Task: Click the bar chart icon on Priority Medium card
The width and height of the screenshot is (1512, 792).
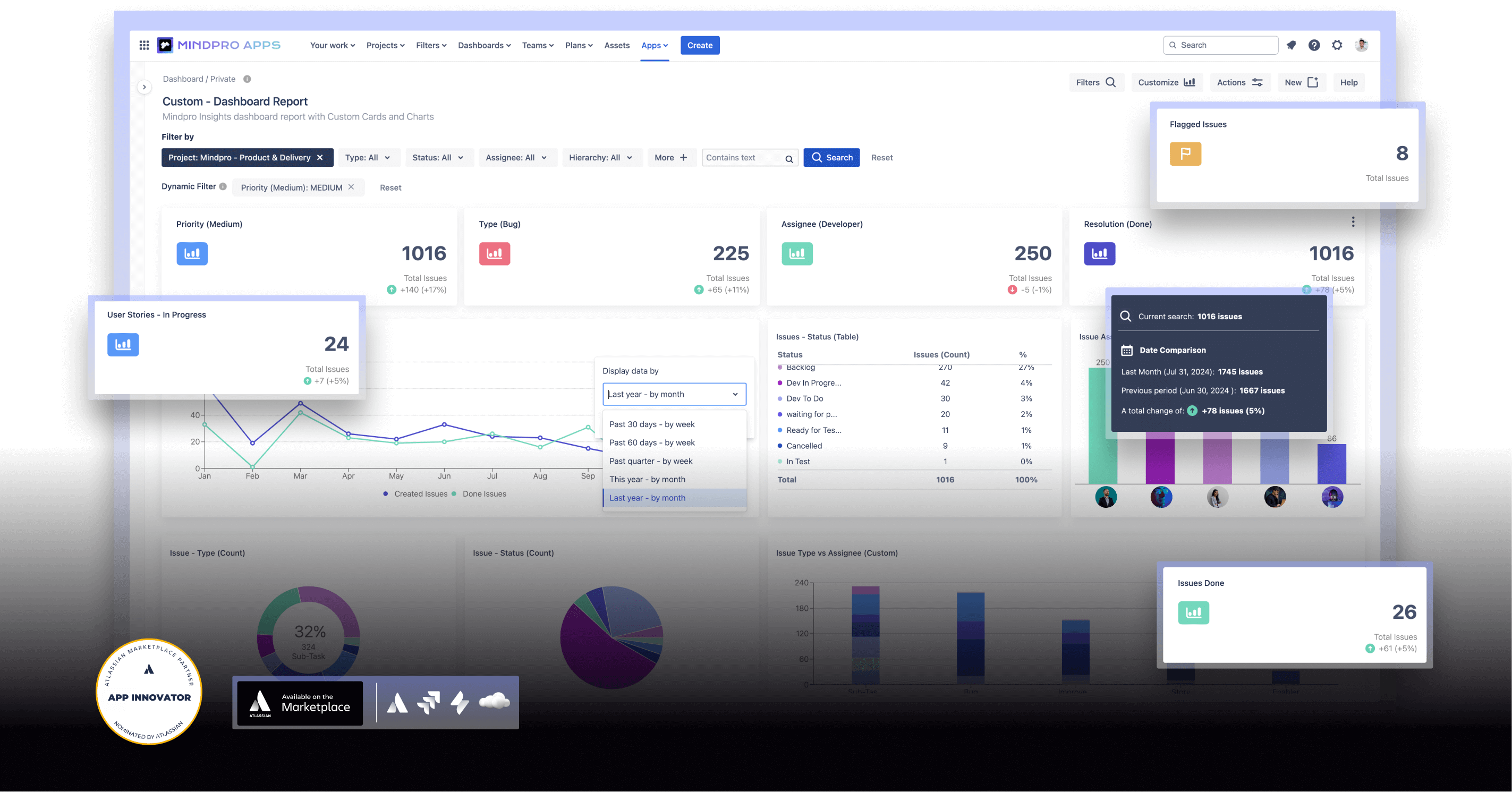Action: (x=192, y=253)
